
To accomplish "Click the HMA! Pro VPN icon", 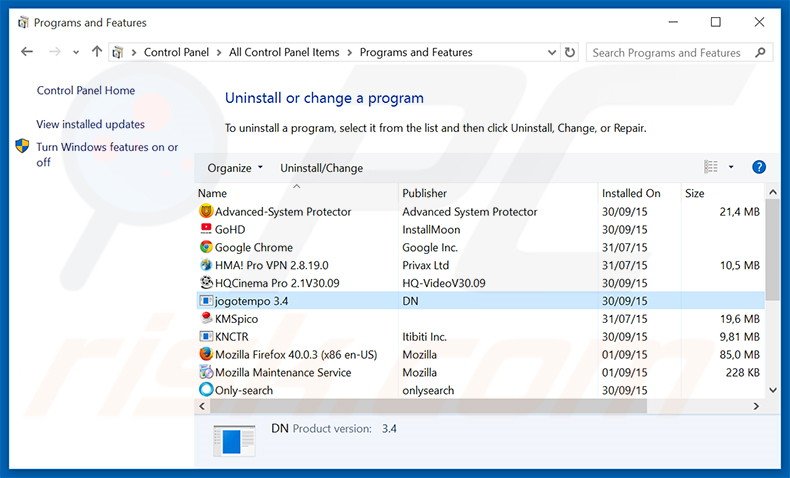I will [x=206, y=265].
